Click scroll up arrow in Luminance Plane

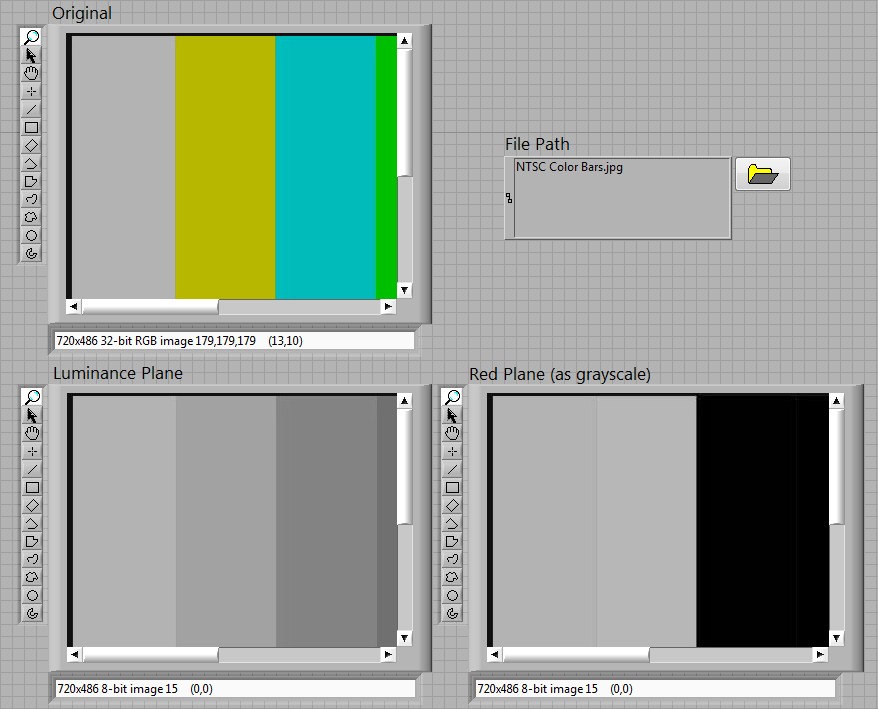click(405, 400)
